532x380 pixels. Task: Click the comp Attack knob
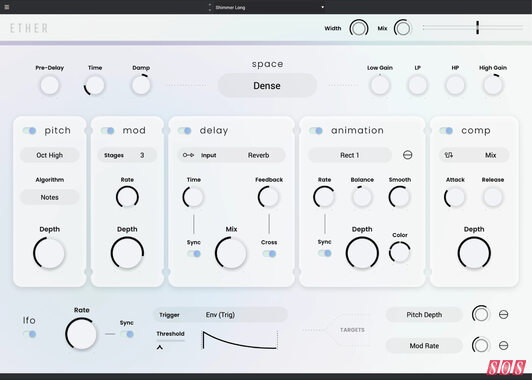point(455,197)
